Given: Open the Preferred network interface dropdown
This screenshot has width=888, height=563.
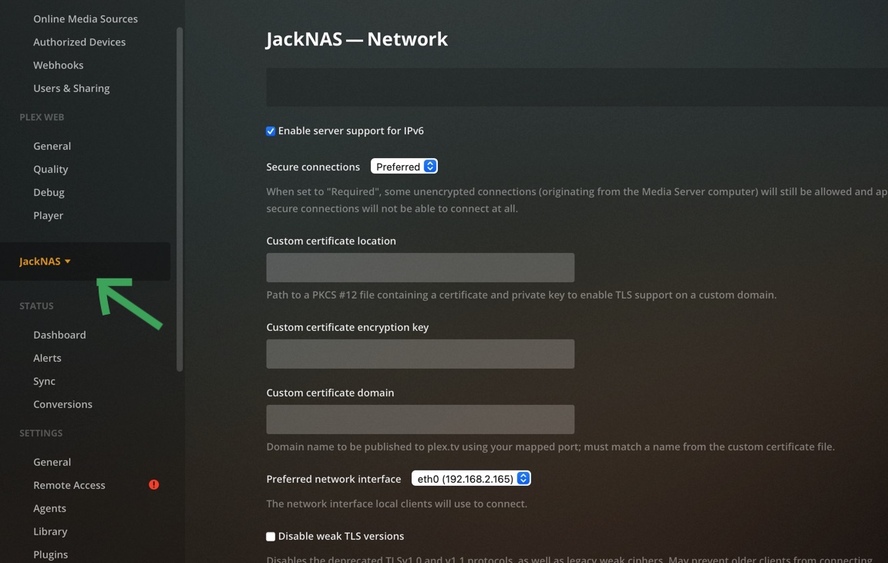Looking at the screenshot, I should 471,479.
